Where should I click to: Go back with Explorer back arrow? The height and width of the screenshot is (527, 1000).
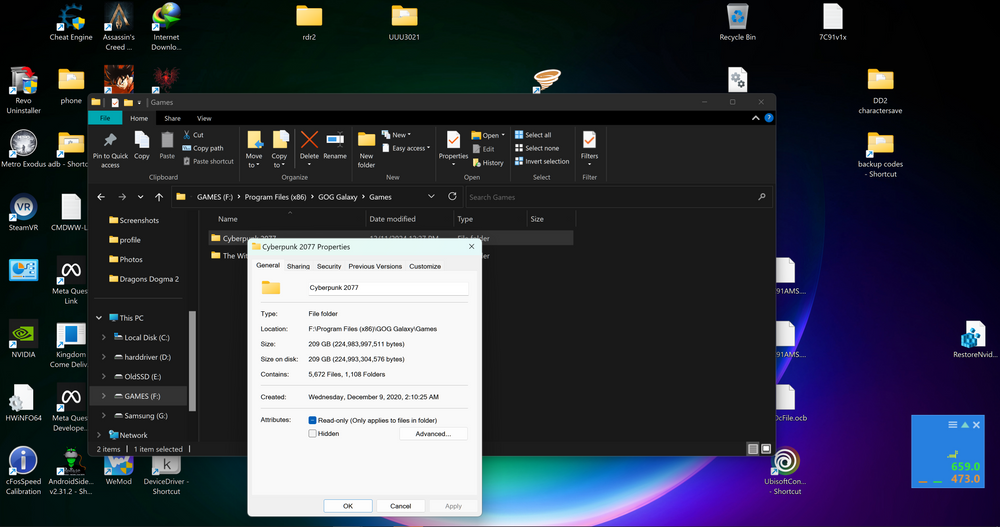[x=101, y=197]
